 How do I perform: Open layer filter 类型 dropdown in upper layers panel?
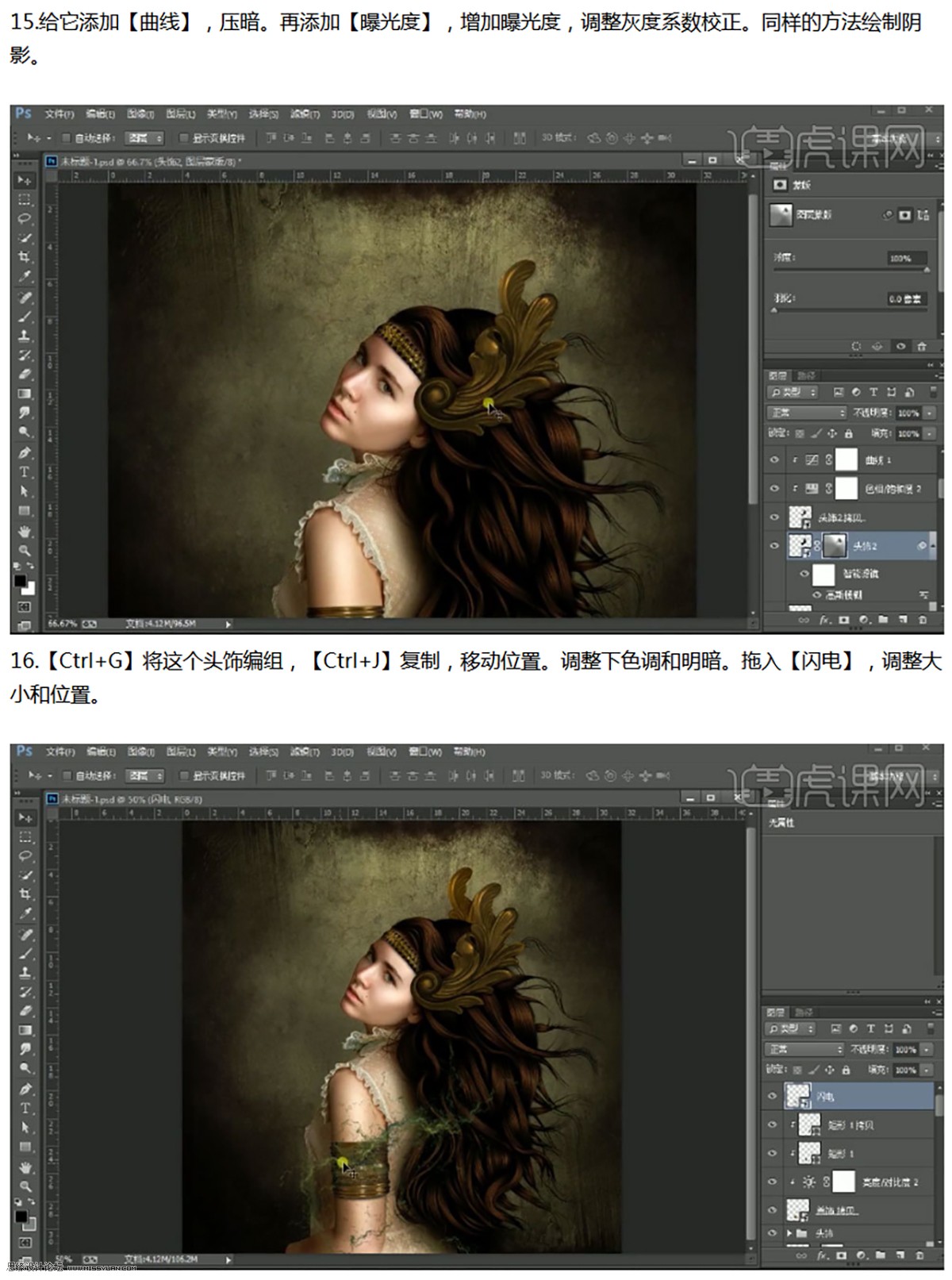pos(794,392)
